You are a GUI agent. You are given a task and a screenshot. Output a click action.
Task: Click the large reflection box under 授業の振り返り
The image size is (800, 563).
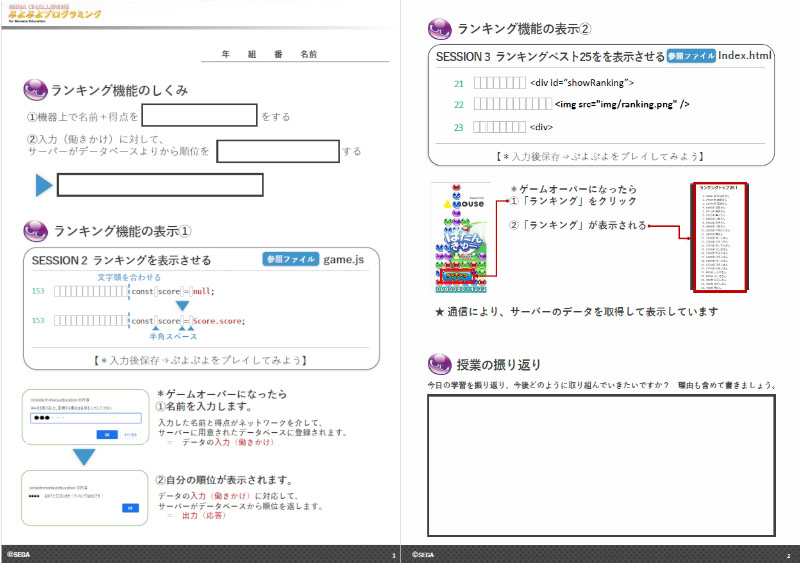[x=602, y=465]
